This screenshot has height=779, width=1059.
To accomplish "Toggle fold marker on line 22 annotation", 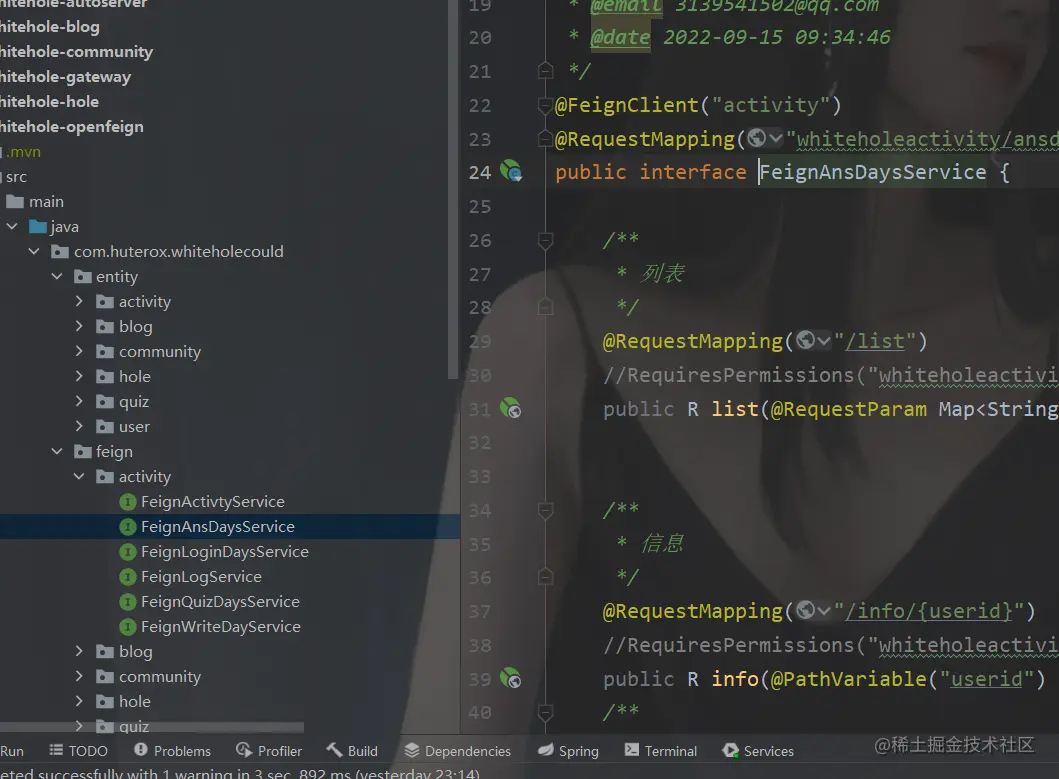I will click(546, 105).
